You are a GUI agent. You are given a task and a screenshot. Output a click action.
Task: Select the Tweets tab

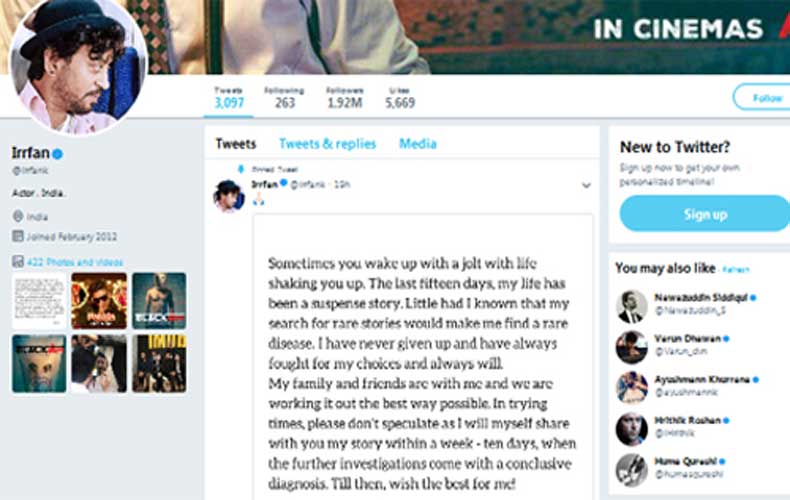[x=236, y=144]
